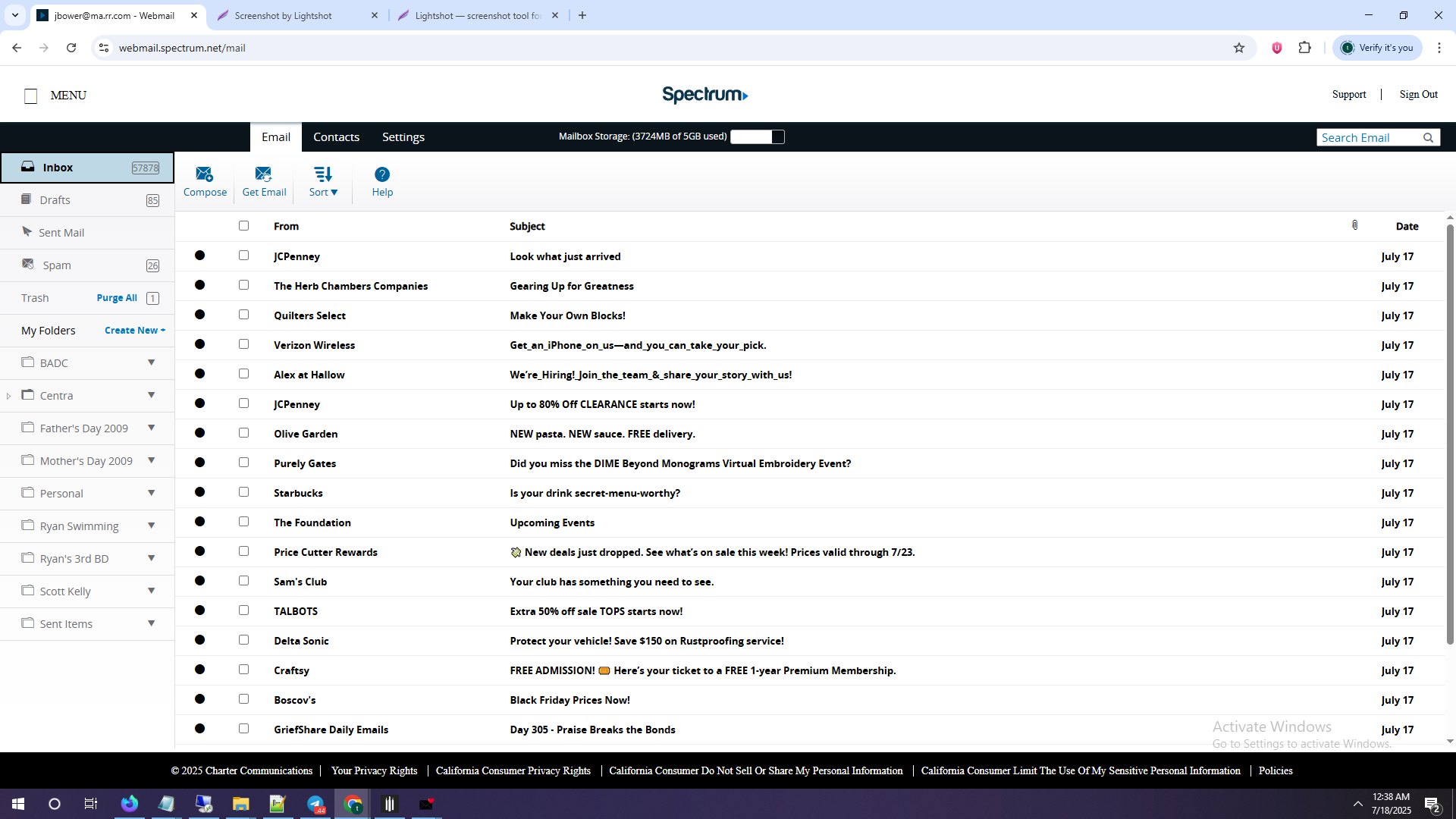Check the Quilters Select email

click(243, 314)
